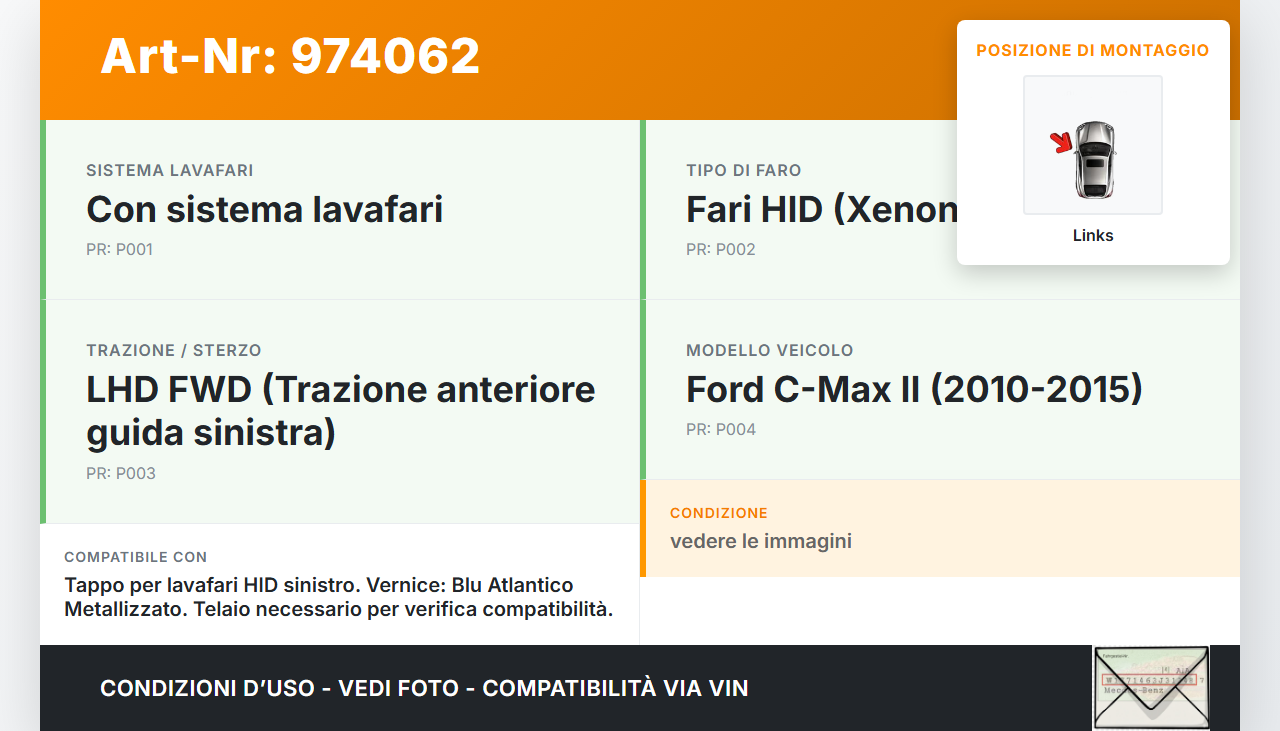
Task: Click the code PR: P002
Action: 721,250
